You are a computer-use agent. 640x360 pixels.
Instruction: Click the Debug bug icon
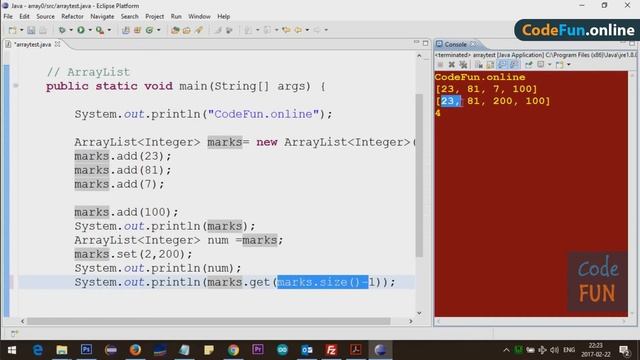coord(62,30)
